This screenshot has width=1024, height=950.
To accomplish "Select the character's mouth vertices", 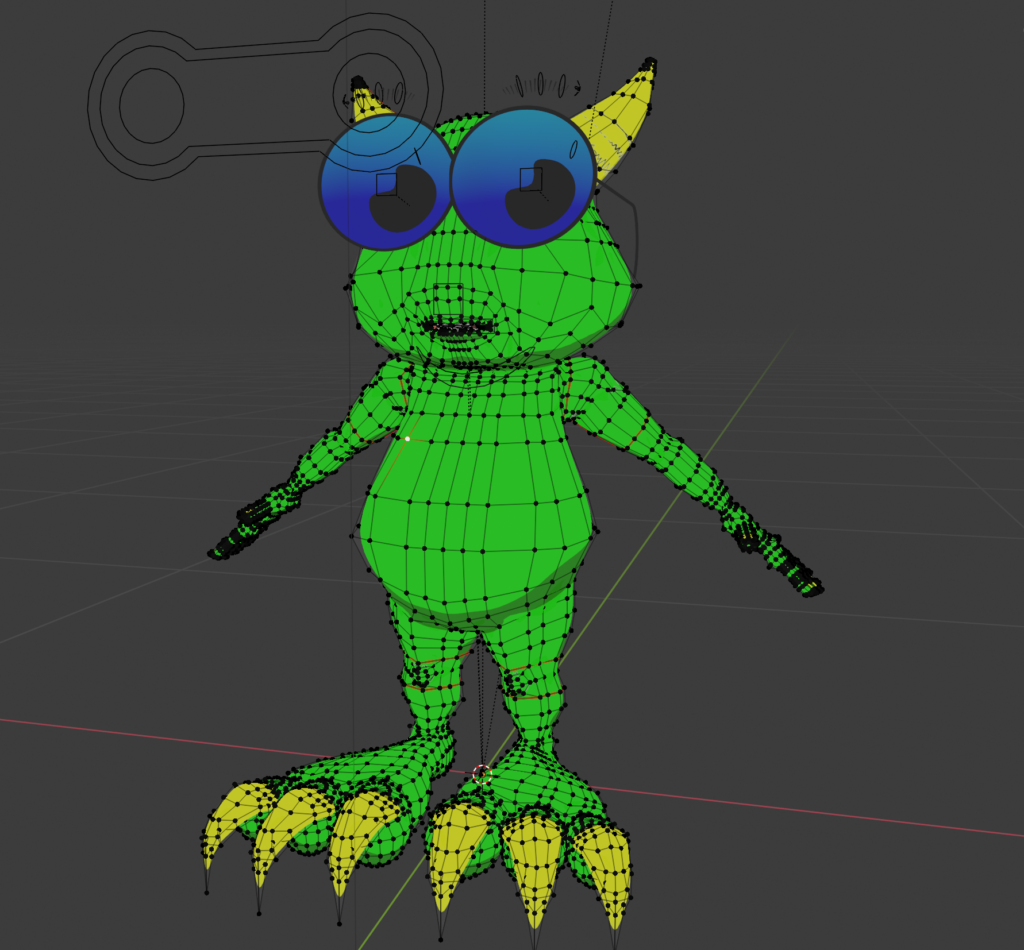I will tap(457, 327).
